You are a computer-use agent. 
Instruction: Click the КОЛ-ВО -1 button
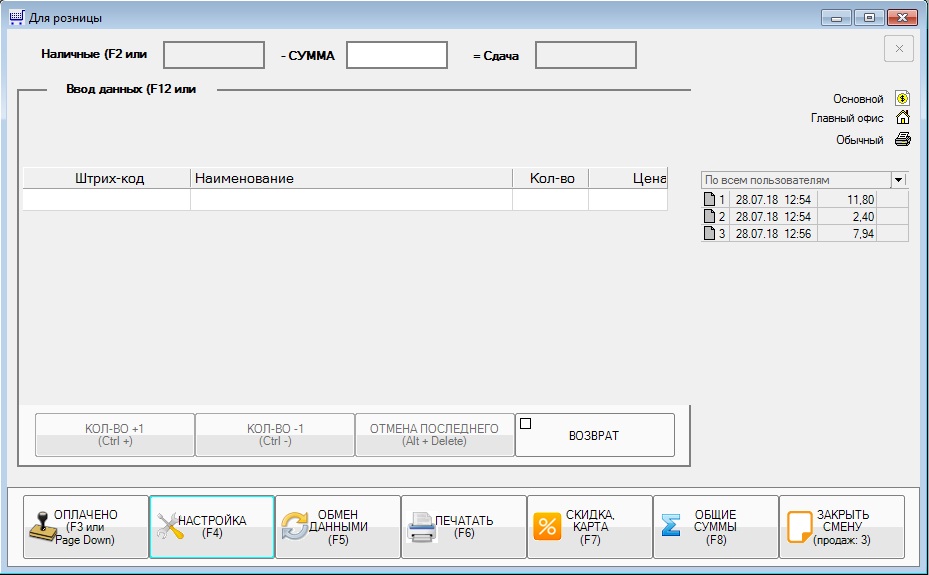coord(275,435)
